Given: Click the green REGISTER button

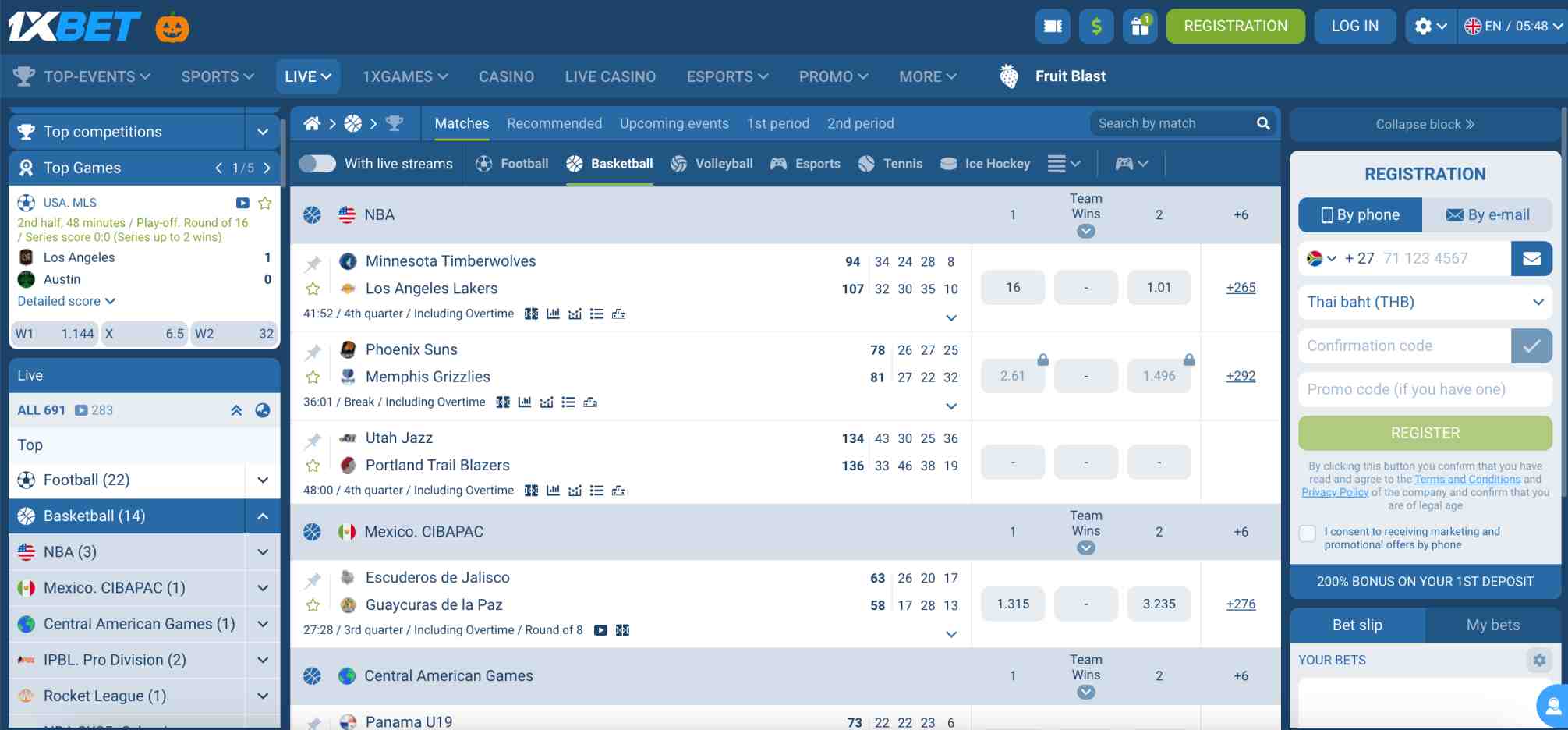Looking at the screenshot, I should click(x=1425, y=433).
